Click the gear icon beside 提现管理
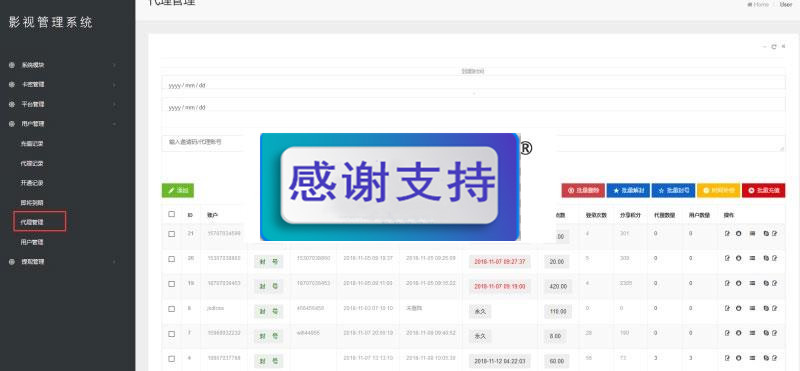Image resolution: width=800 pixels, height=371 pixels. tap(11, 261)
